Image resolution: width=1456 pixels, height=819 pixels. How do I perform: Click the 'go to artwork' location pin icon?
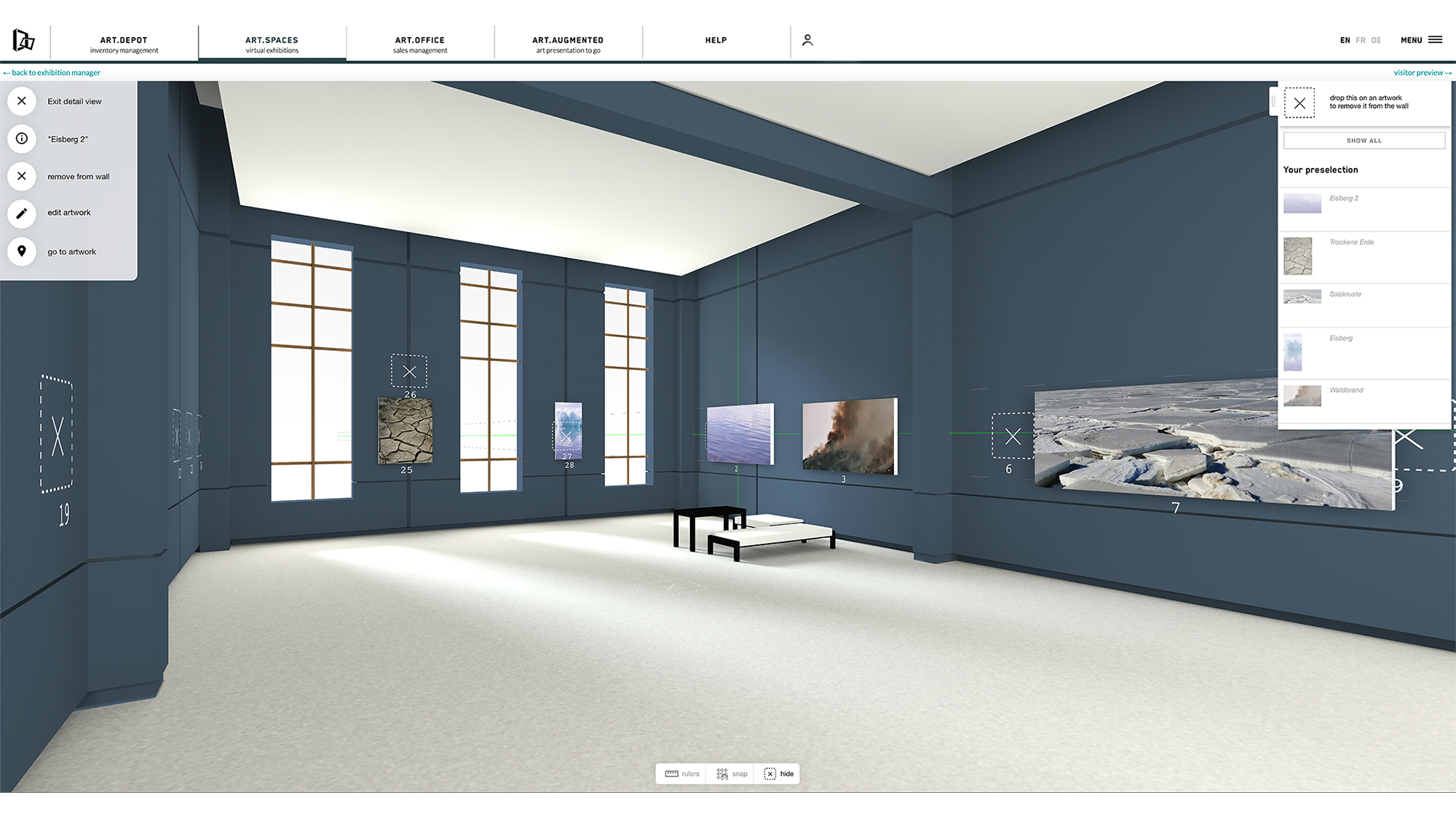coord(22,251)
